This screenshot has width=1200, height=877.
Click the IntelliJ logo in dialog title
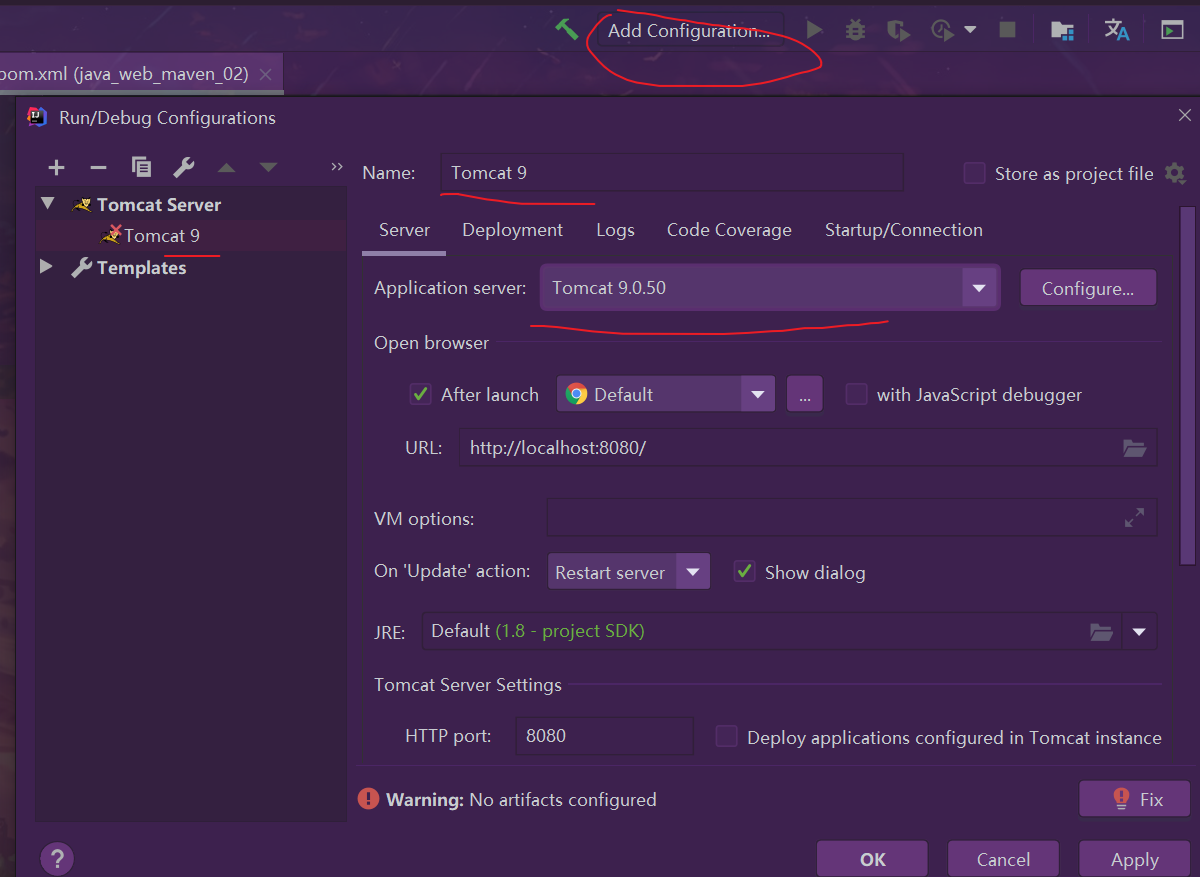[x=37, y=117]
